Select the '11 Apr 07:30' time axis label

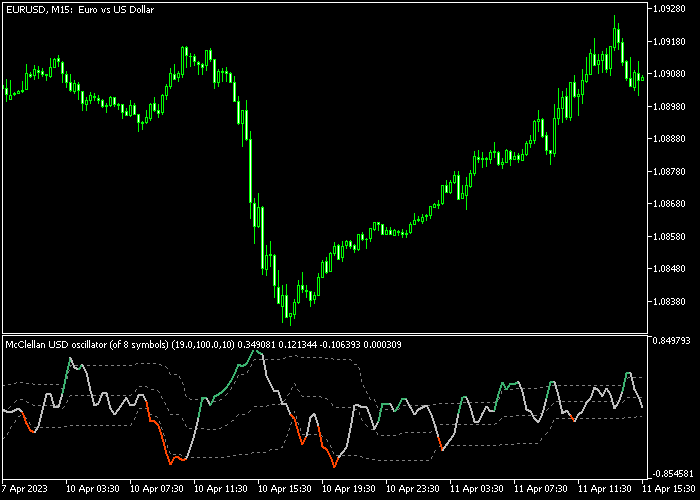[541, 488]
